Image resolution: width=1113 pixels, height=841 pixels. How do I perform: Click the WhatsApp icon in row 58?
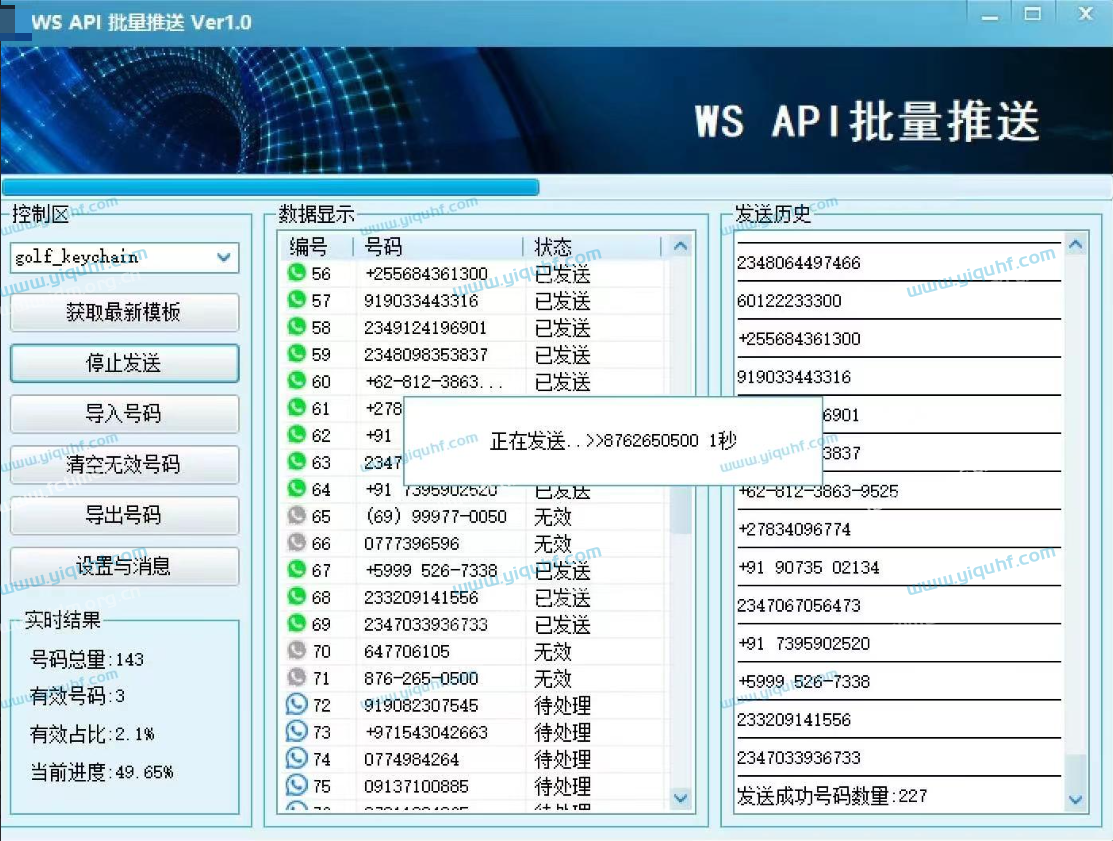[x=297, y=326]
